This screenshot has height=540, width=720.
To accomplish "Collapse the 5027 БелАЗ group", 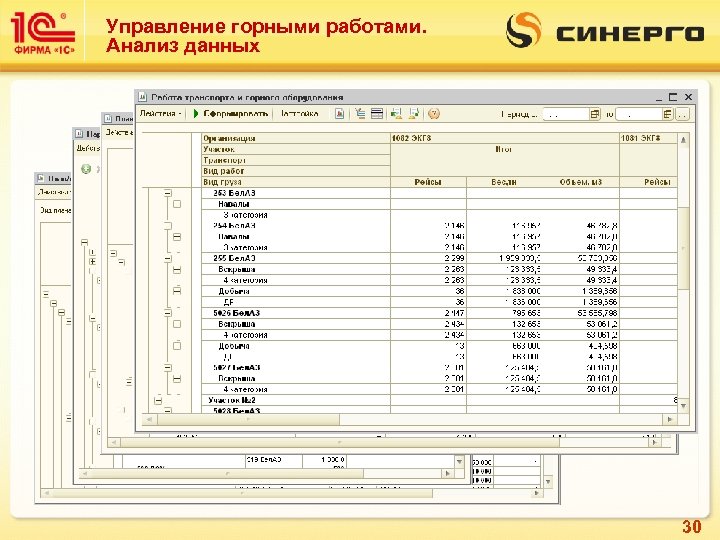I will [168, 368].
